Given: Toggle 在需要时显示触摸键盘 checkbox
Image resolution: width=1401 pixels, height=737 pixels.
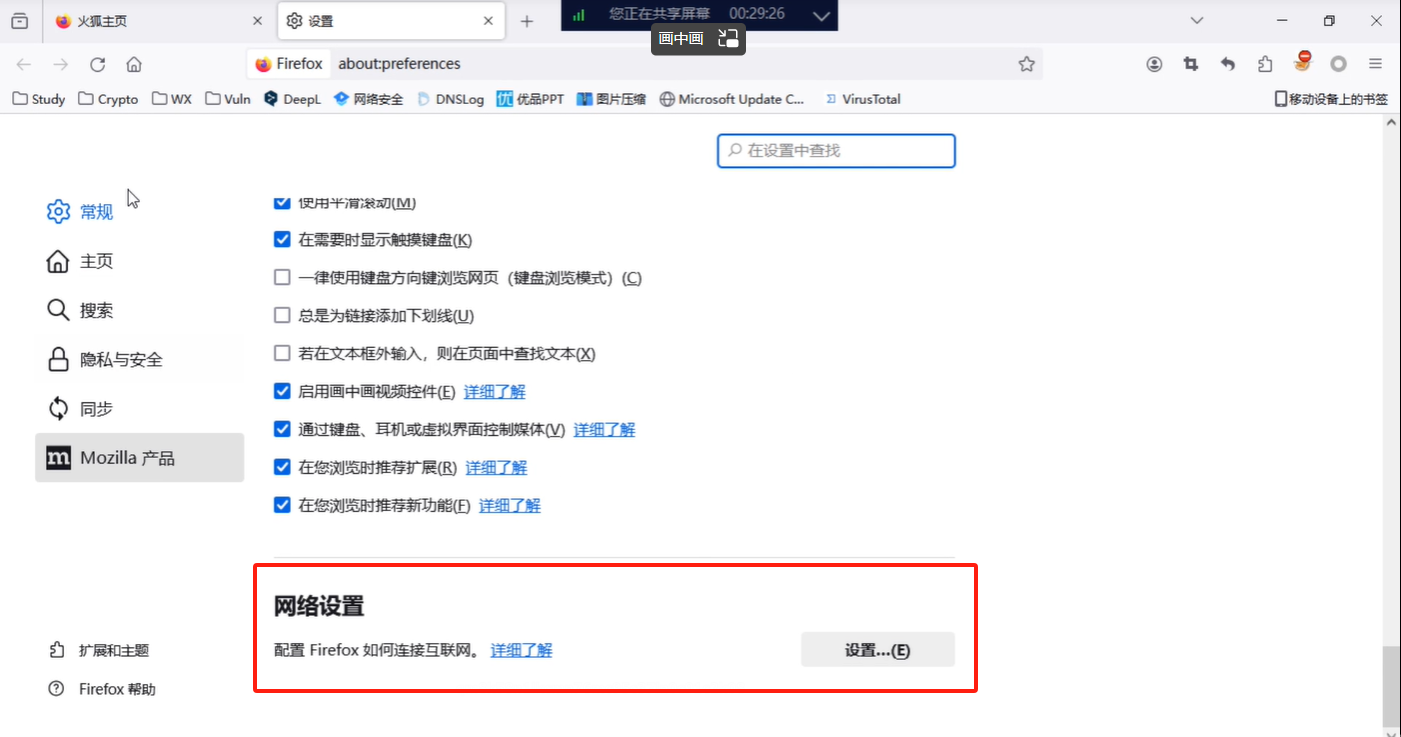Looking at the screenshot, I should click(282, 240).
